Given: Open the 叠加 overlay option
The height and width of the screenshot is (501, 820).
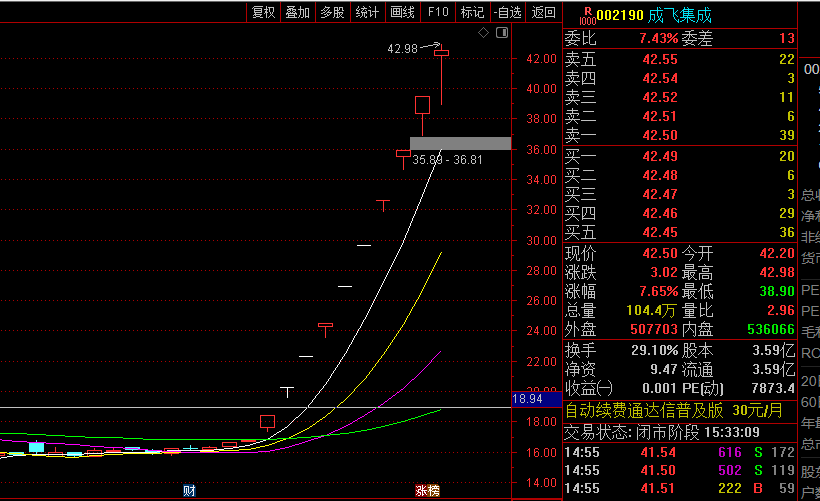Looking at the screenshot, I should (x=298, y=12).
